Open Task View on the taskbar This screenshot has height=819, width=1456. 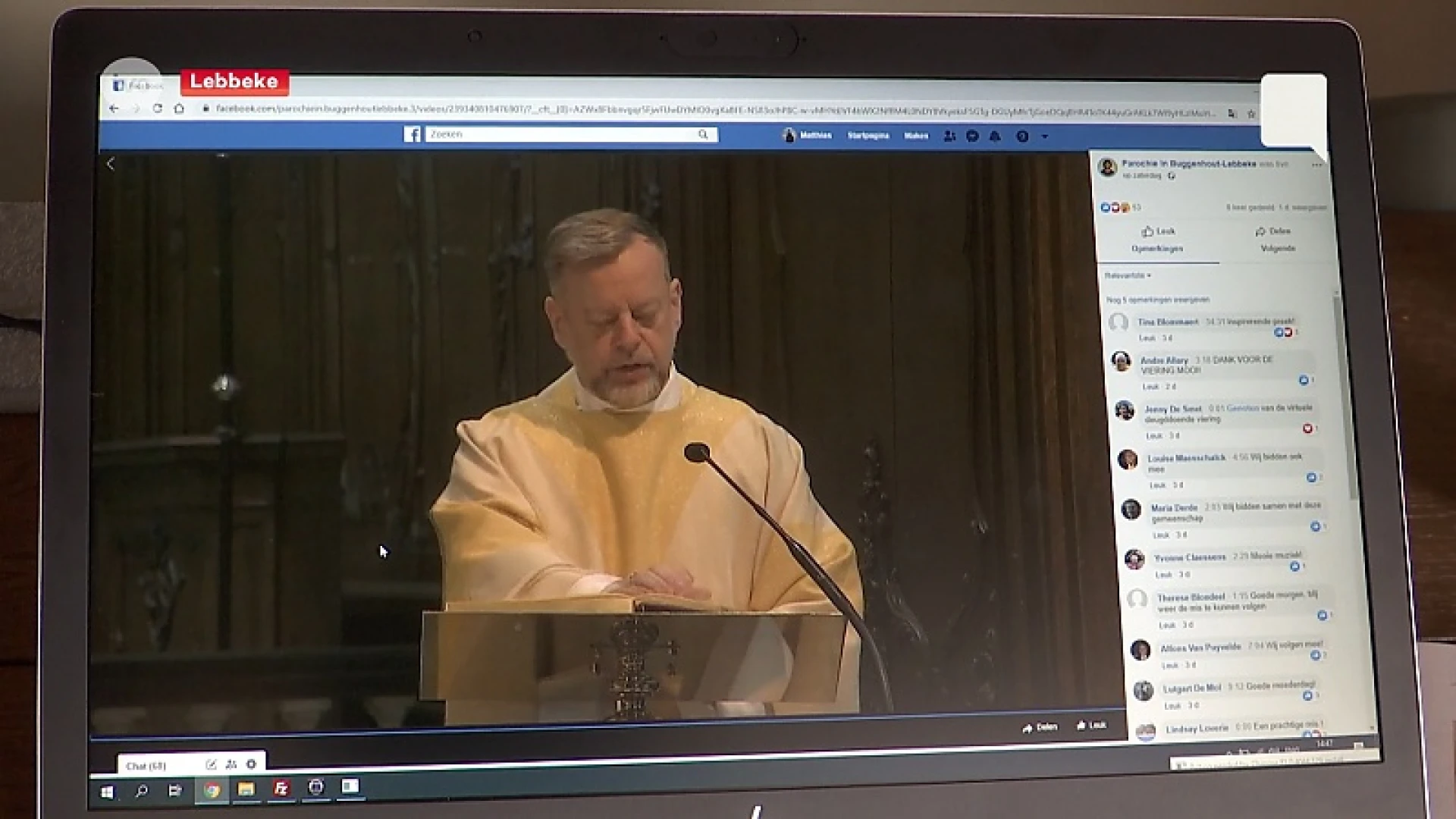pyautogui.click(x=175, y=790)
